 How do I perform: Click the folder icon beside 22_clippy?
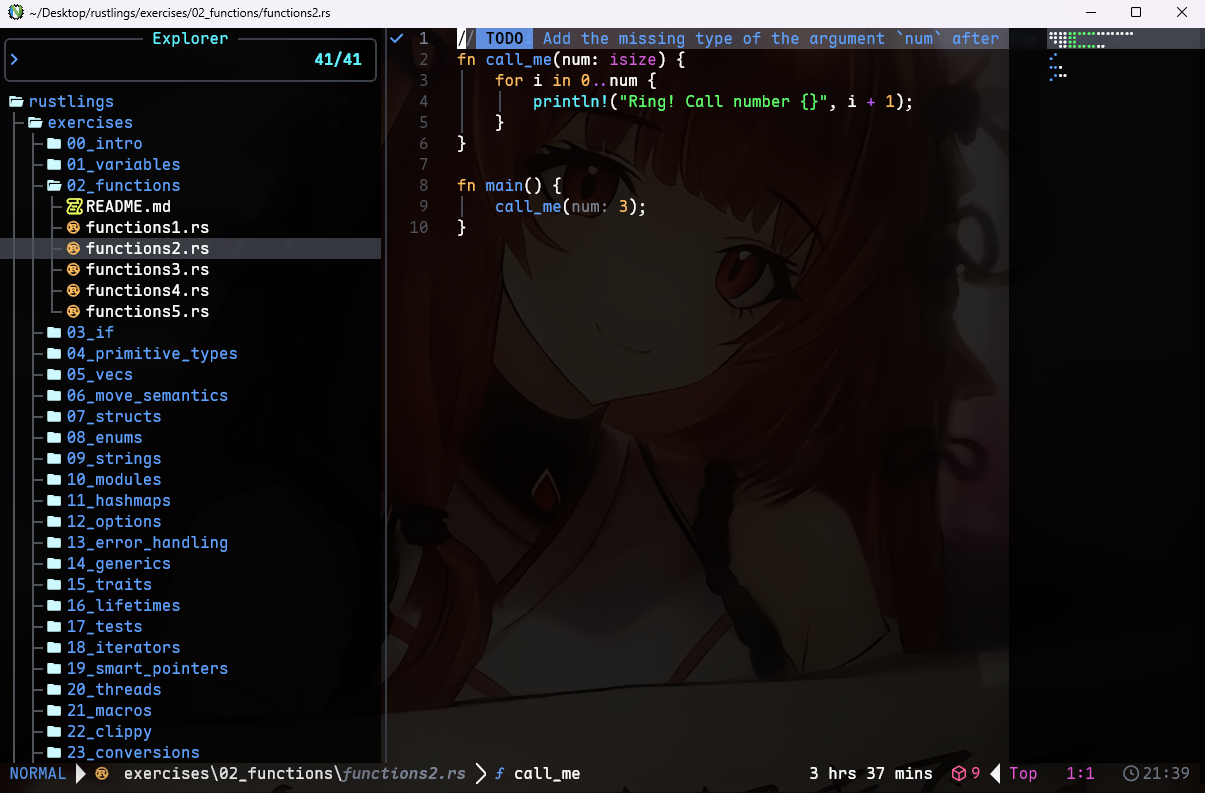pos(54,732)
